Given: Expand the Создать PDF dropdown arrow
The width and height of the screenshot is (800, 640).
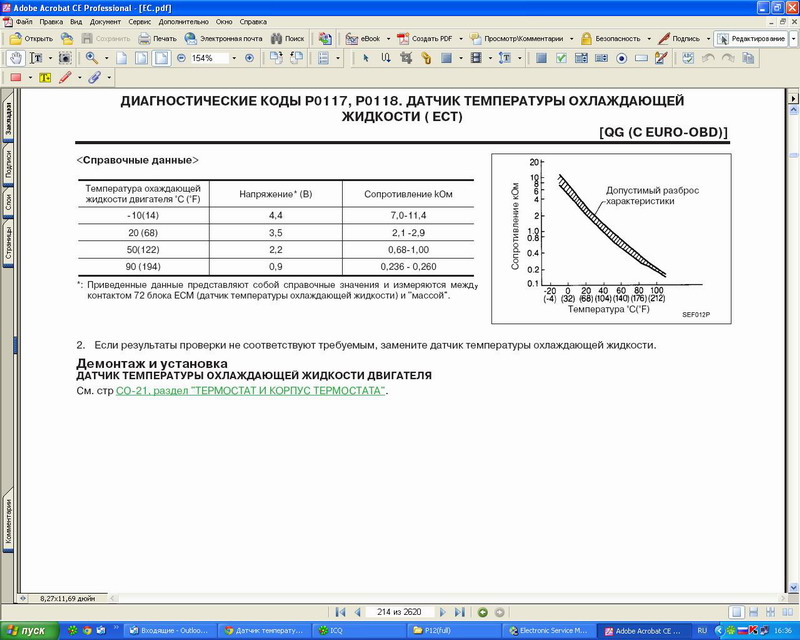Looking at the screenshot, I should pyautogui.click(x=461, y=39).
